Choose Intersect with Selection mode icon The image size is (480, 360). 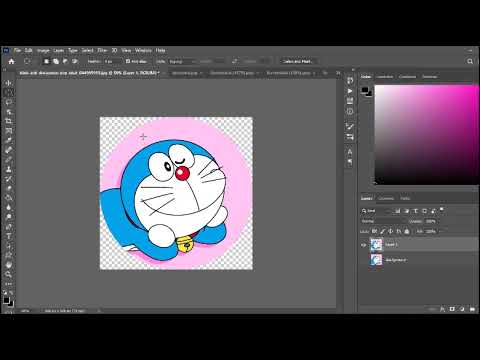75,61
